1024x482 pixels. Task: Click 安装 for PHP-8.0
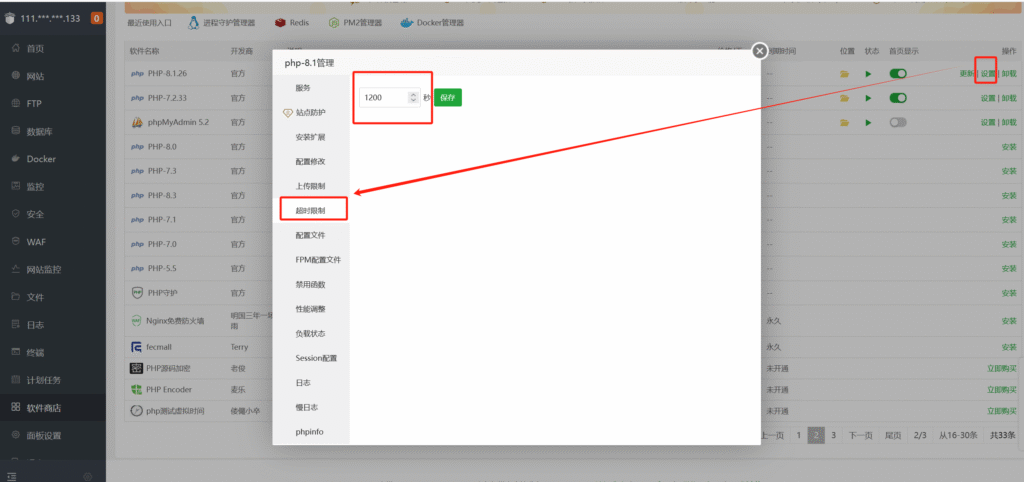click(x=1009, y=147)
